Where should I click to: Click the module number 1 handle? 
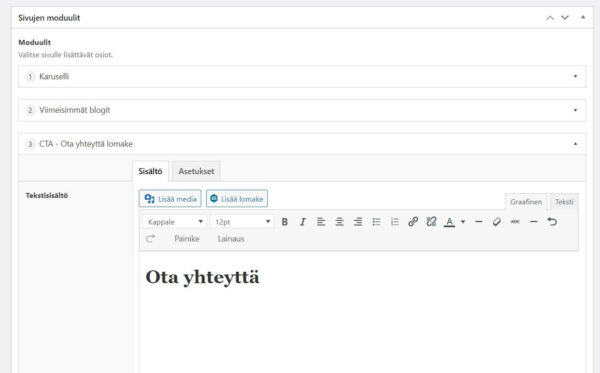[x=30, y=77]
